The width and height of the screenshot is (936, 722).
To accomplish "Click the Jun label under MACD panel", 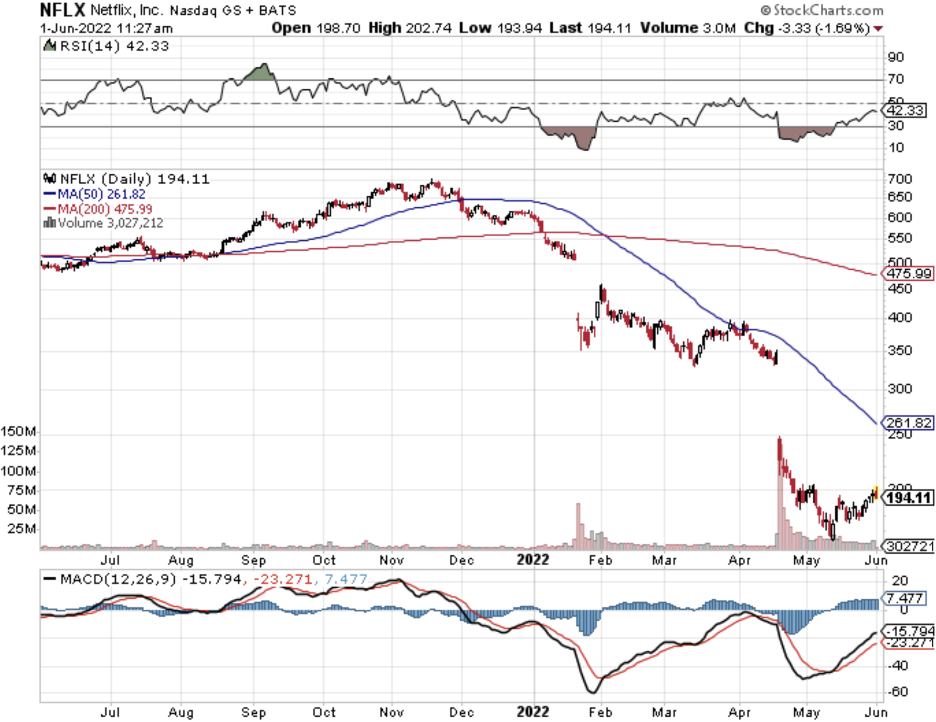I will click(x=876, y=712).
